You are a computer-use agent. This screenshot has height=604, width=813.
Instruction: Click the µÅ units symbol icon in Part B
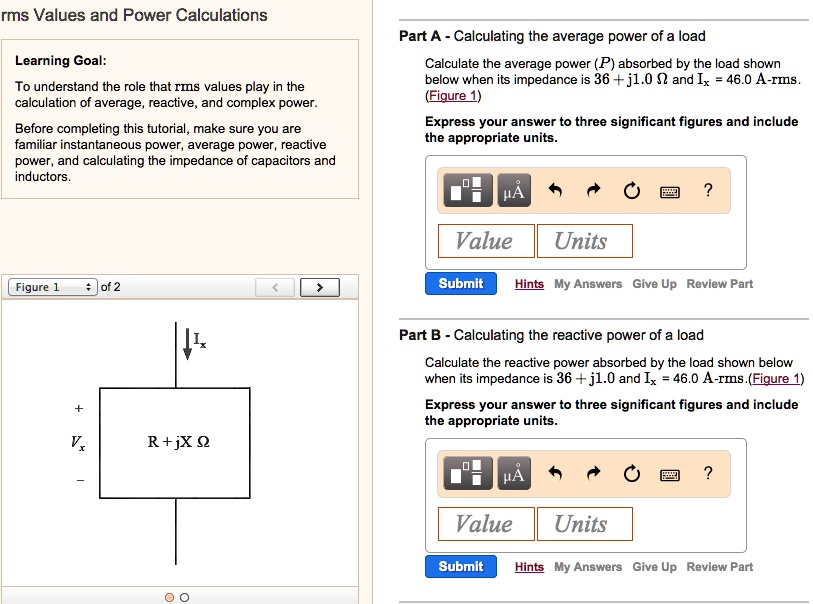point(511,473)
